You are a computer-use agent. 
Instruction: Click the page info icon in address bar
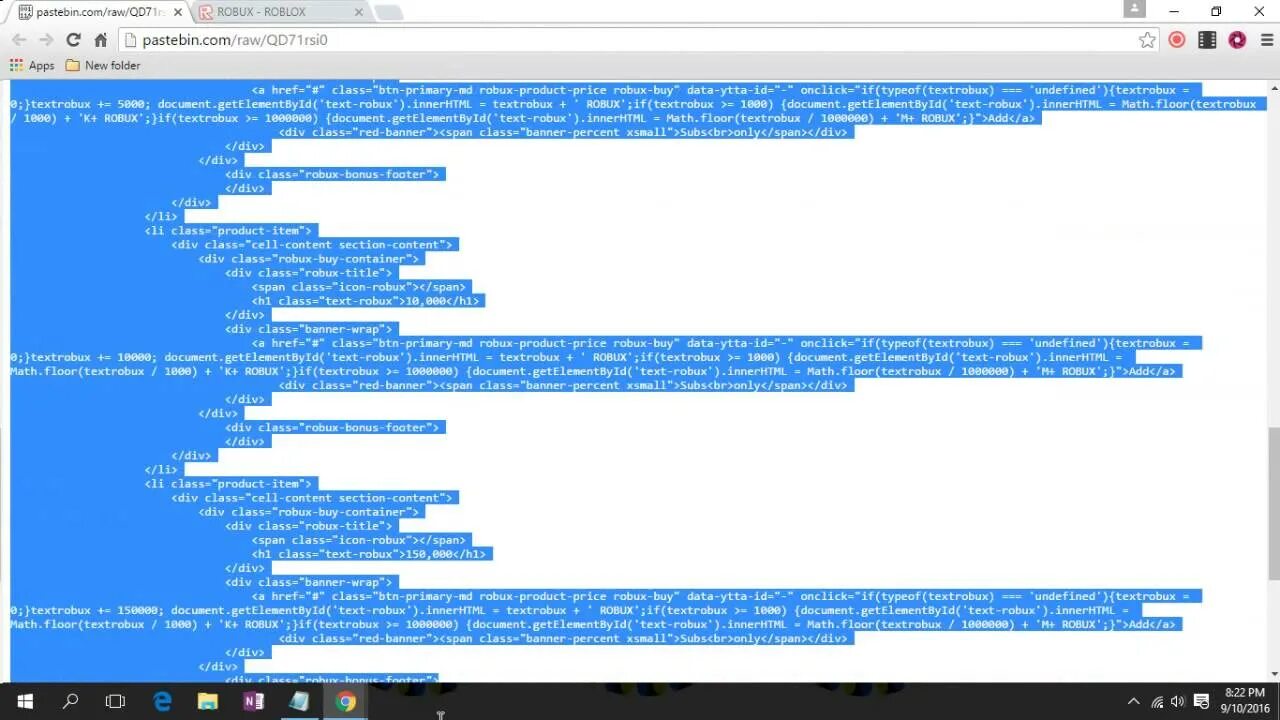click(129, 40)
